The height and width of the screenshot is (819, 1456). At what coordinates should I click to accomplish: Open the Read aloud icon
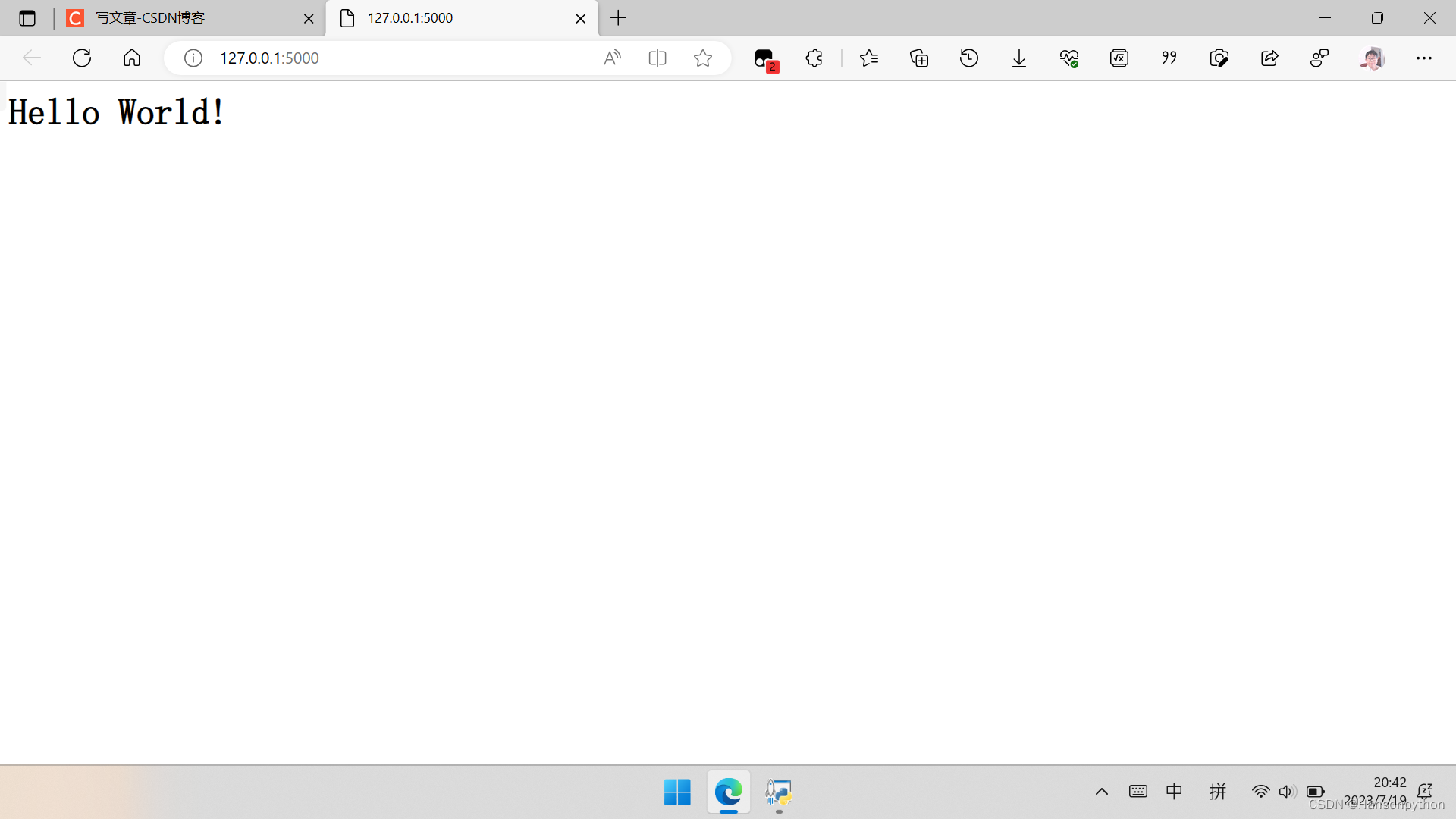[612, 58]
